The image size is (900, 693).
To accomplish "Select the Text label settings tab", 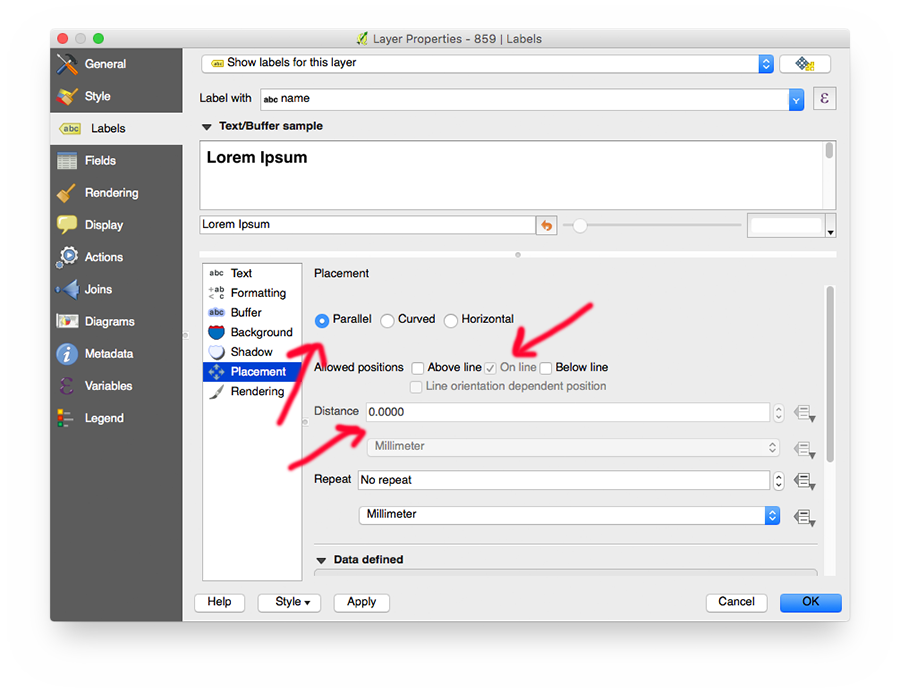I will pos(252,273).
